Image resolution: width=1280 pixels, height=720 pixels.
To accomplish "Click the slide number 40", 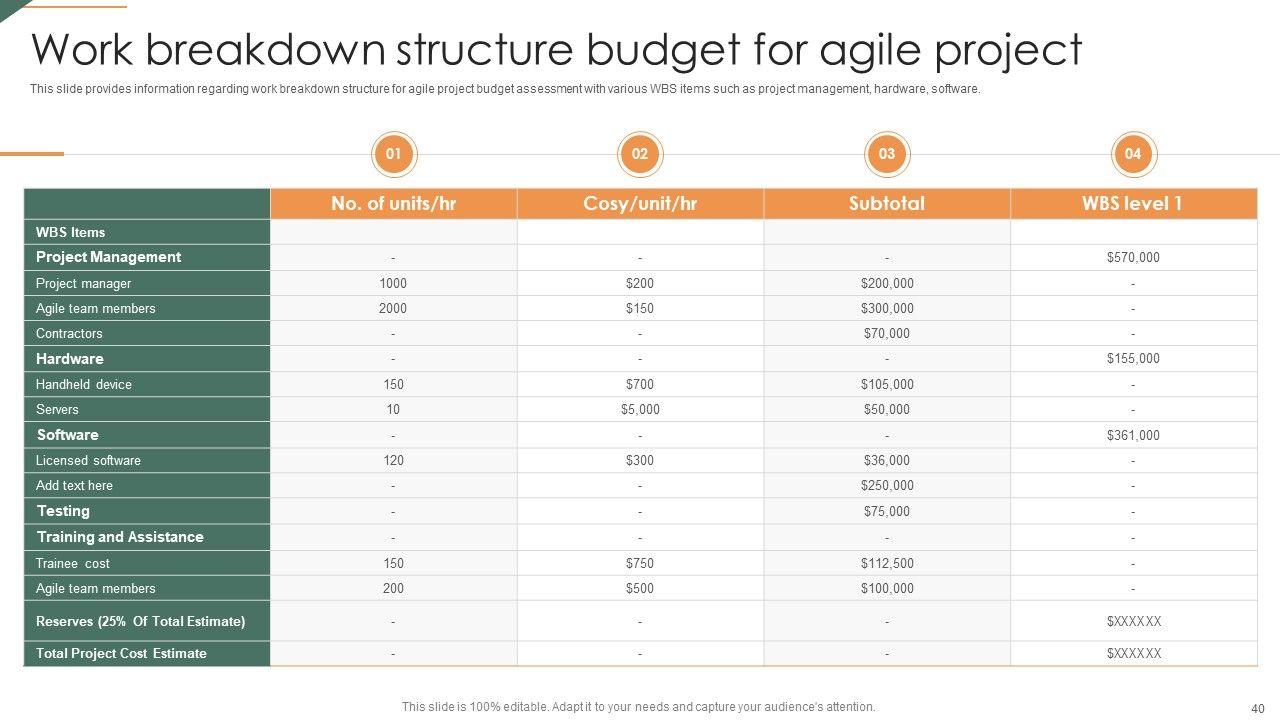I will (1258, 708).
